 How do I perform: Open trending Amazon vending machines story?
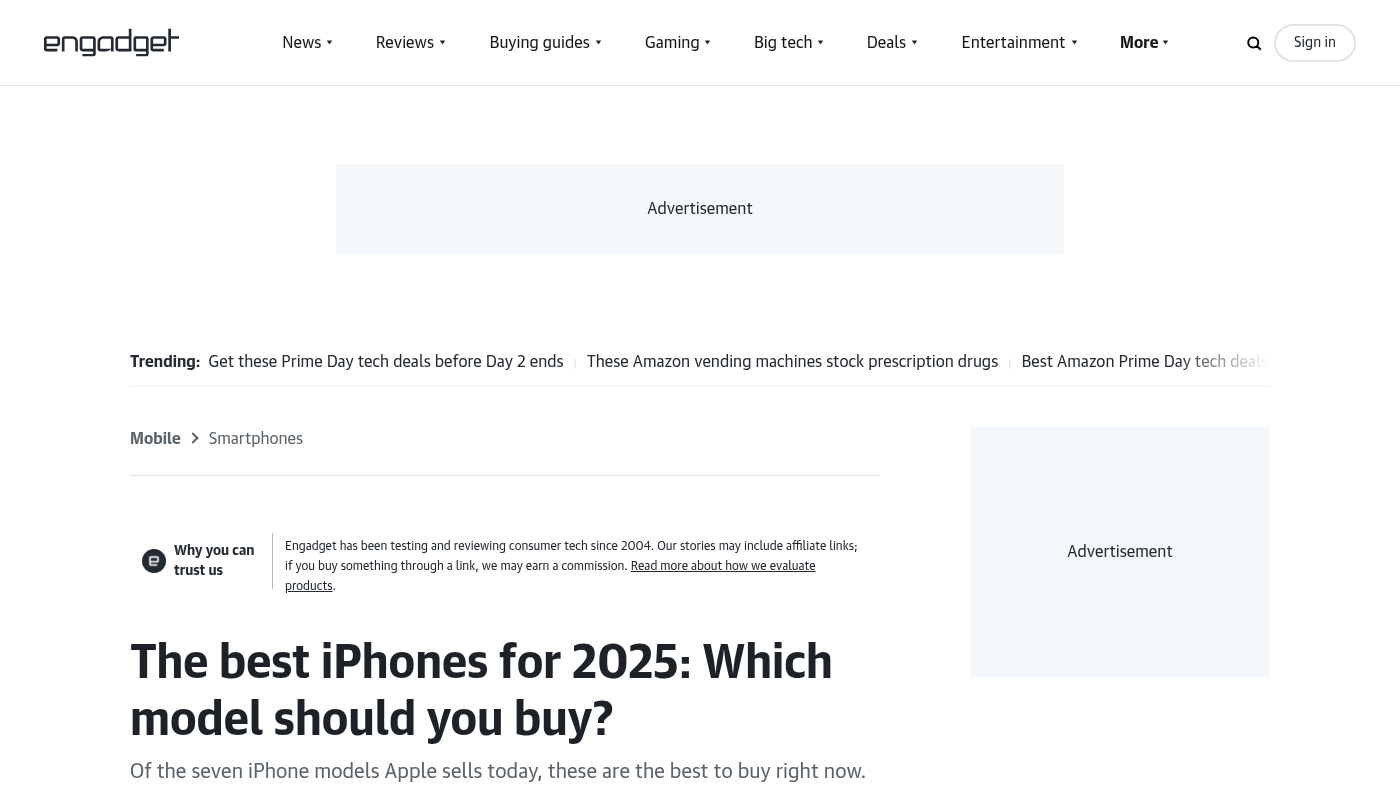click(x=792, y=362)
